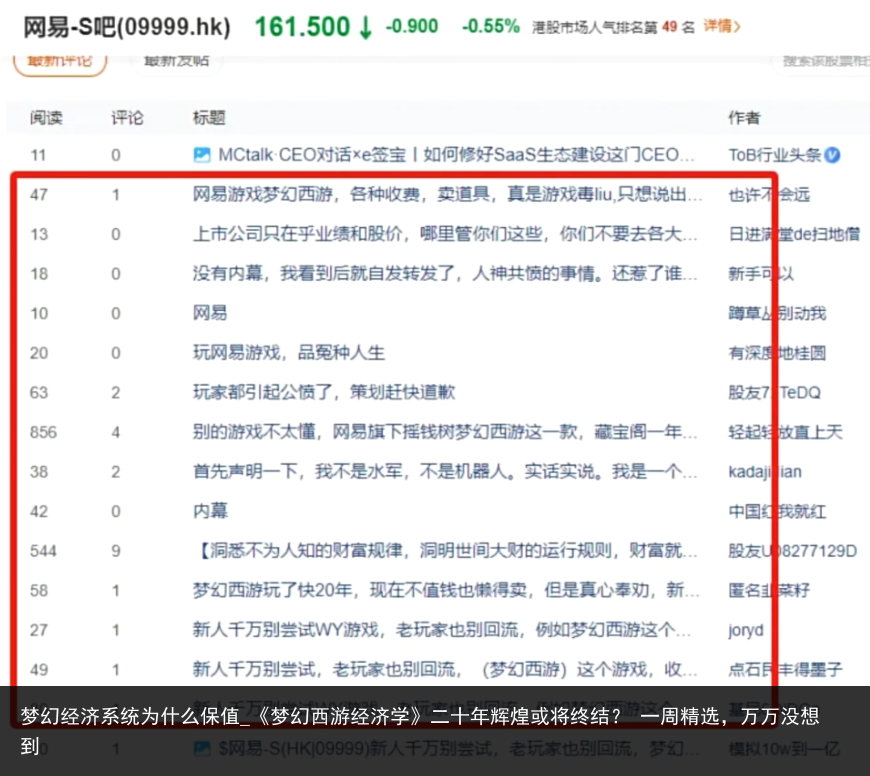Visit author 有深度地桂圆's profile
This screenshot has width=870, height=776.
click(x=777, y=353)
